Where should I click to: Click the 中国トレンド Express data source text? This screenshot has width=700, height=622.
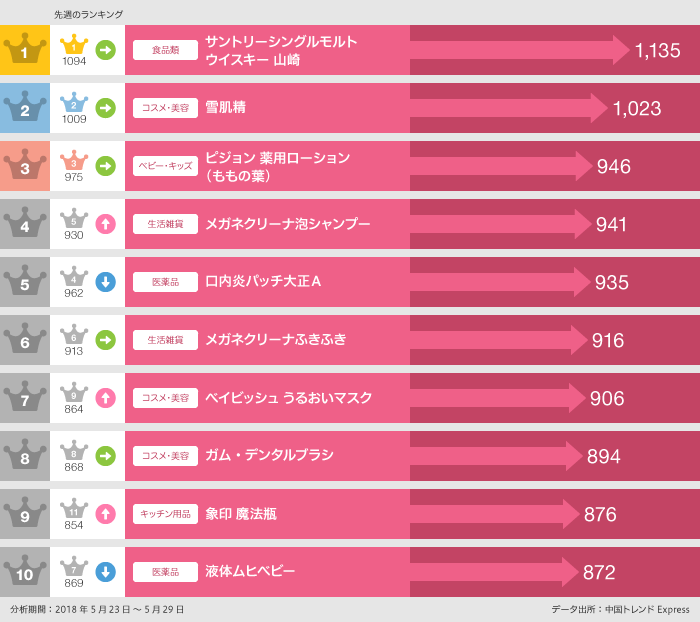(x=620, y=609)
